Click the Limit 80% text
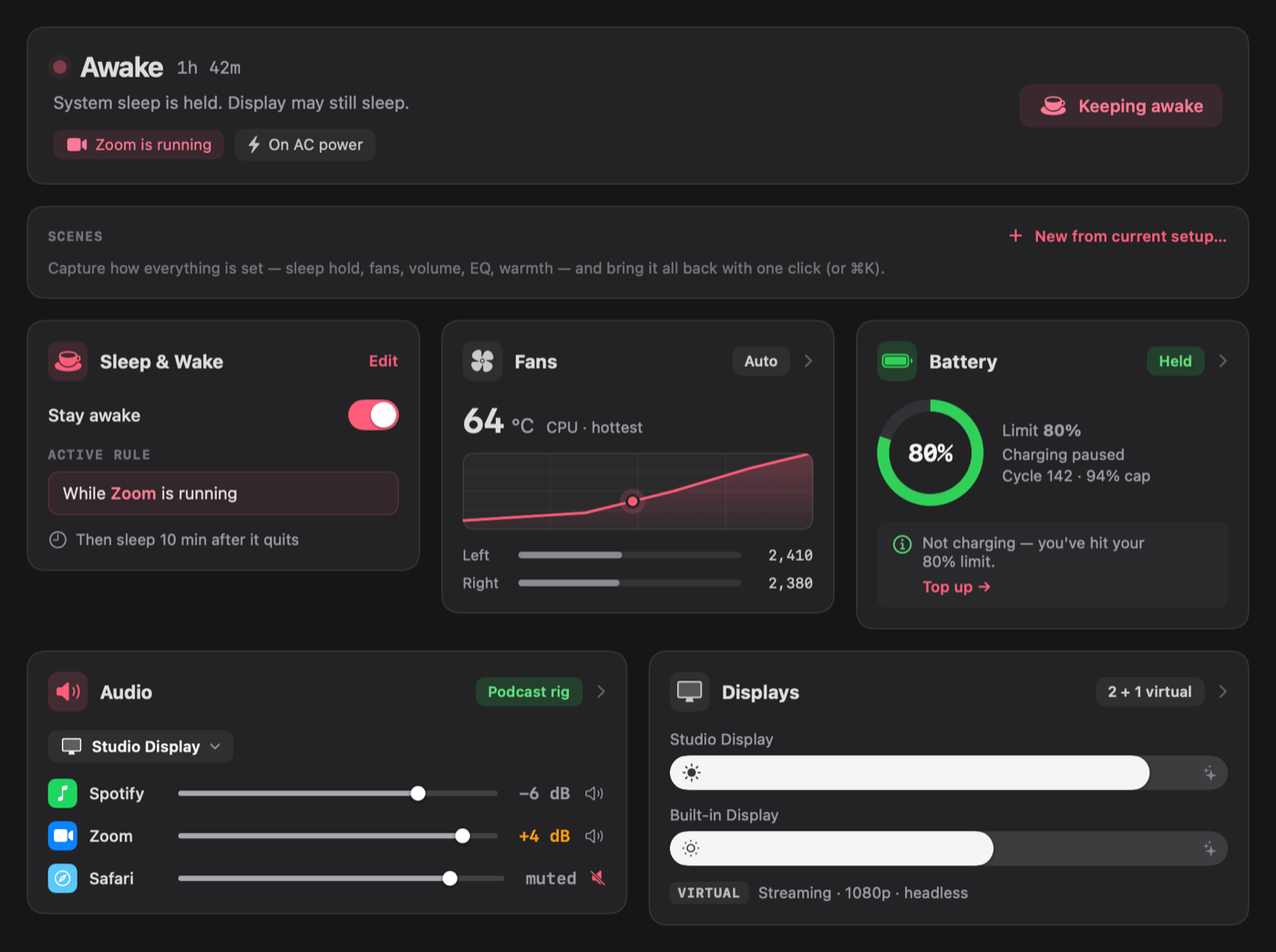1276x952 pixels. [1041, 430]
